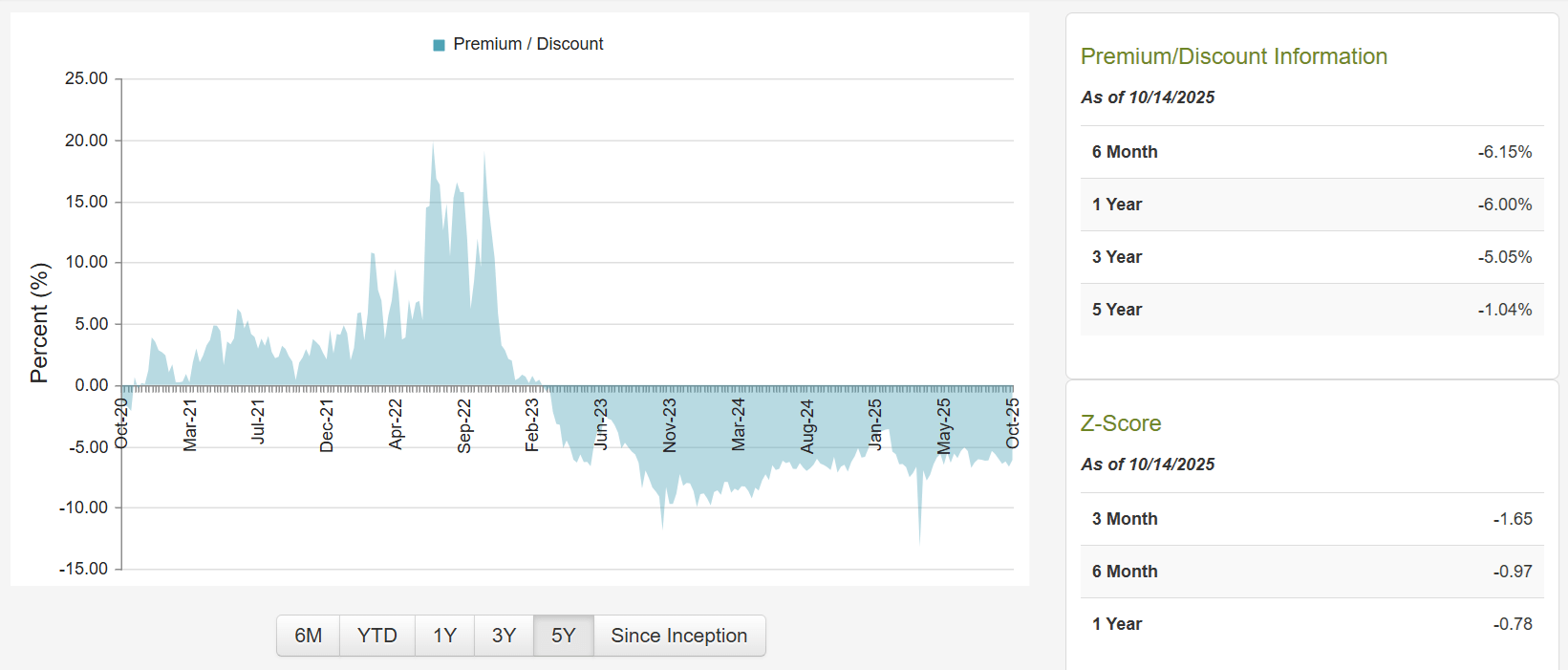
Task: Click the Premium / Discount legend label
Action: pyautogui.click(x=528, y=44)
